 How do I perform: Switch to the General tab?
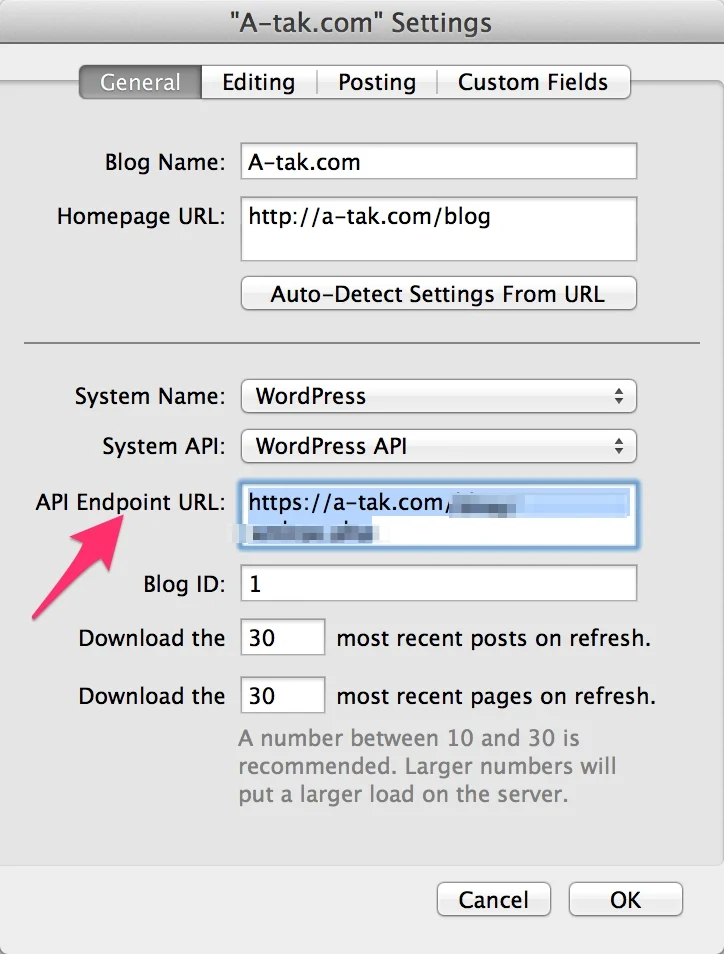140,82
